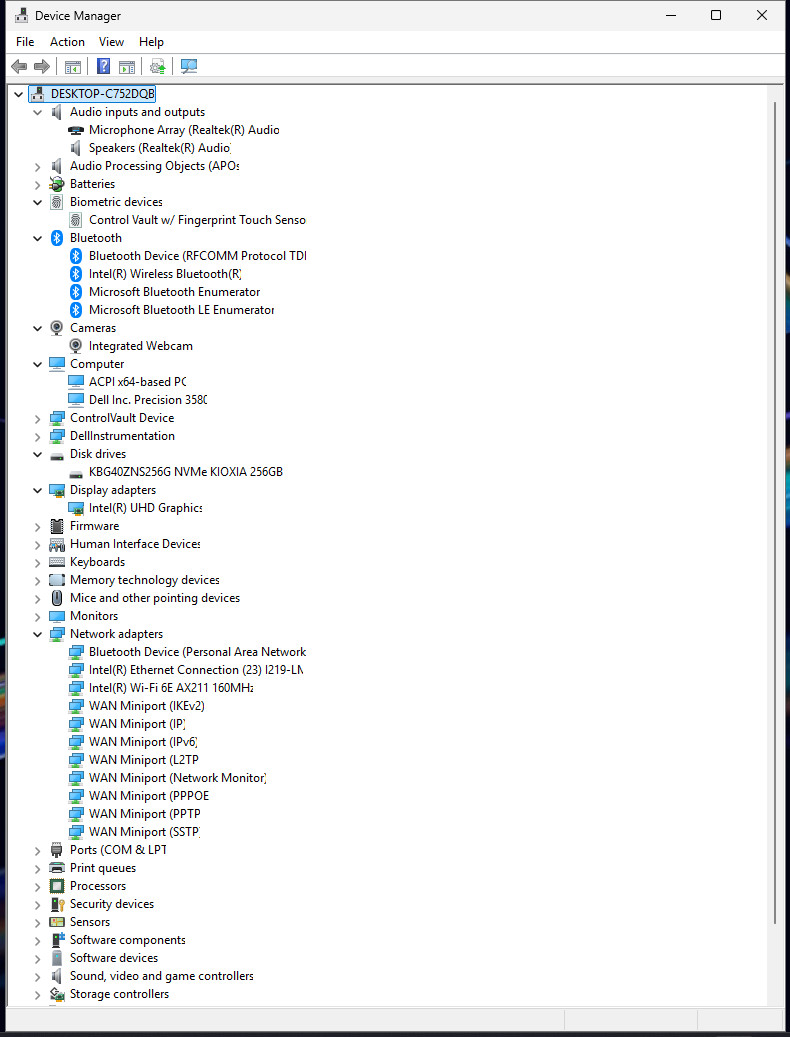Select Bluetooth Device (RFCOMM Protocol TDI)
790x1037 pixels.
coord(198,256)
